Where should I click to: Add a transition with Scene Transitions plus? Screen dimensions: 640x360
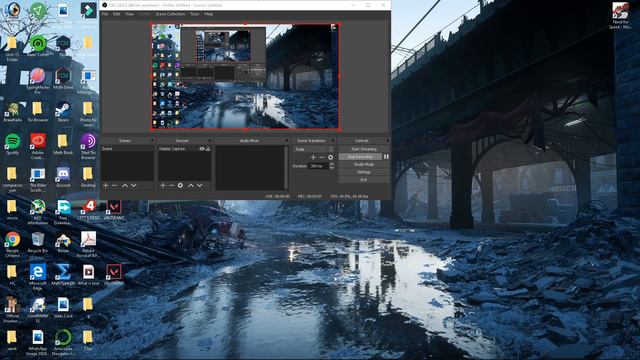(313, 157)
